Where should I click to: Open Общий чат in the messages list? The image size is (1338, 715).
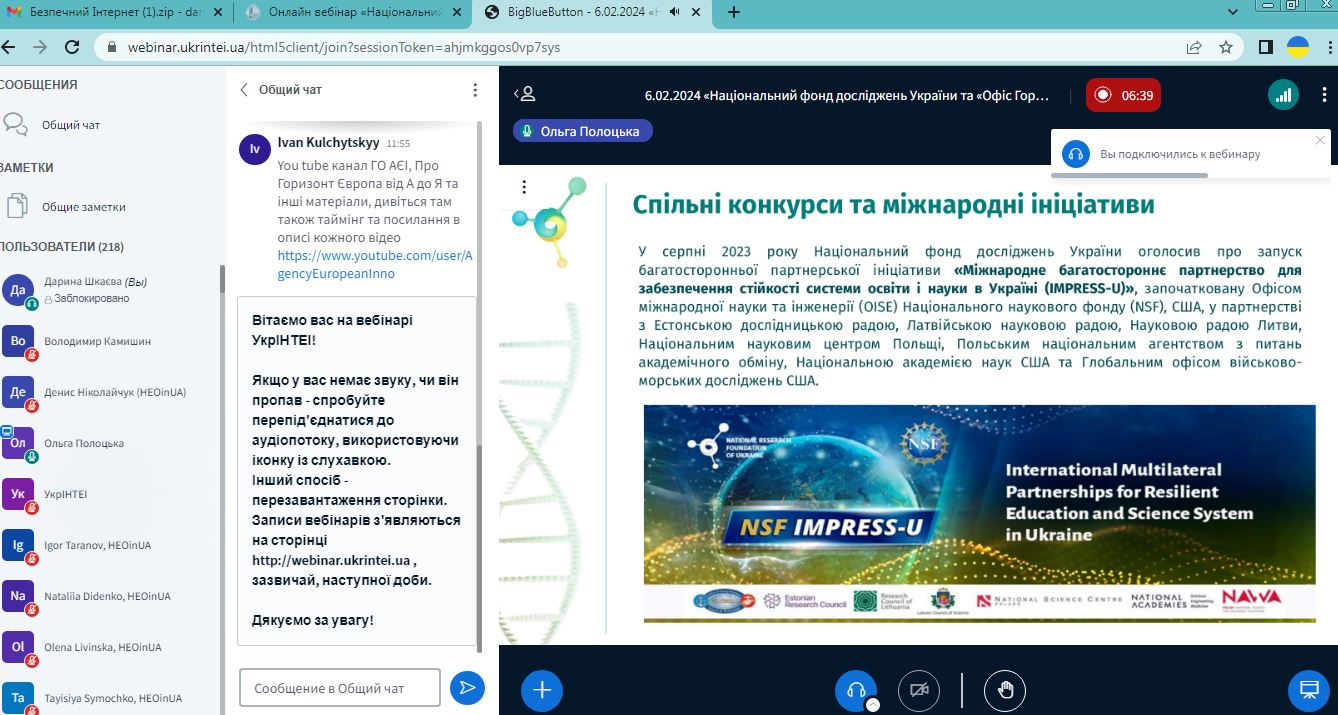(x=71, y=125)
